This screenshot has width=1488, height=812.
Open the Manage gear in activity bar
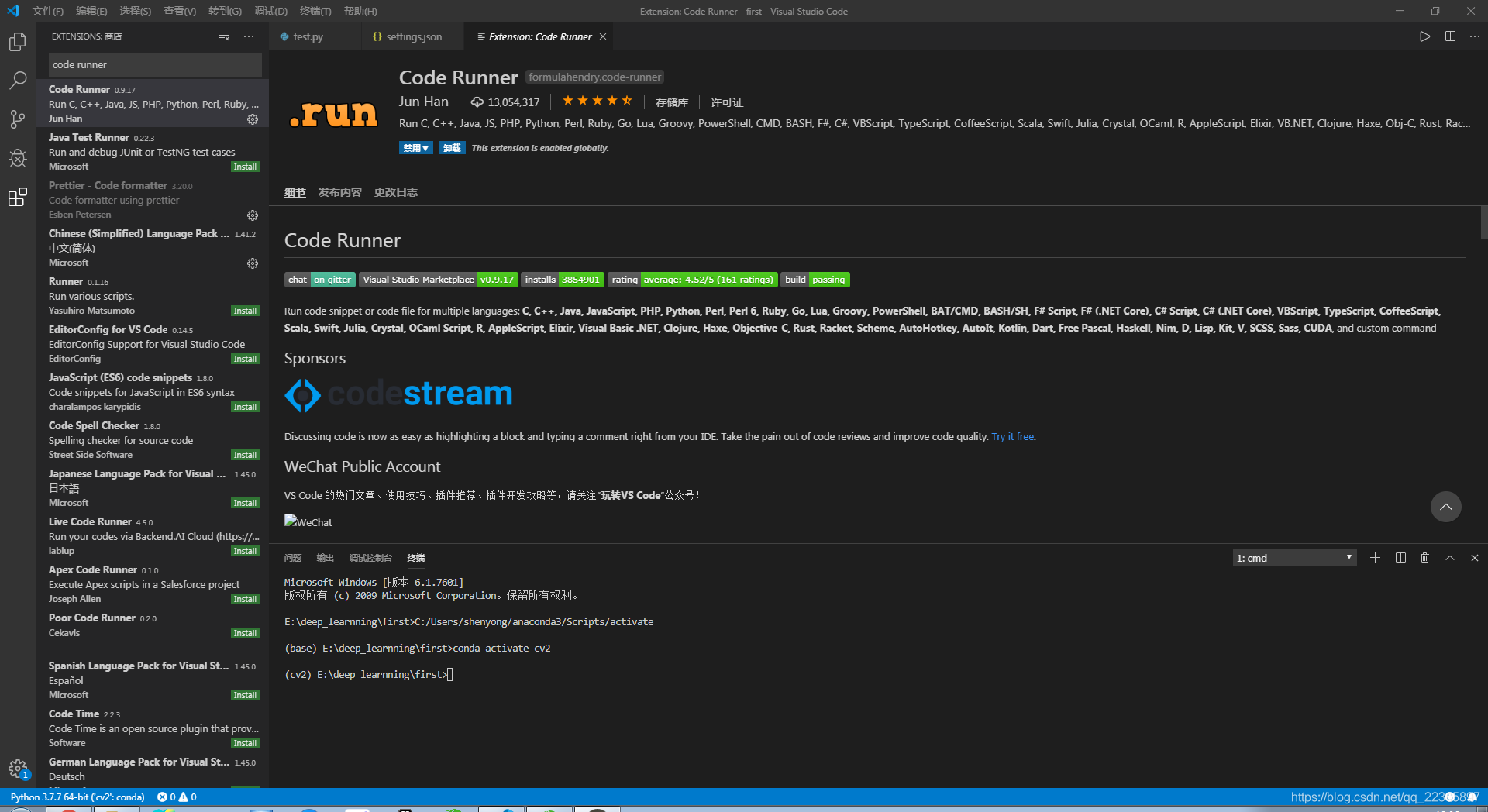(17, 769)
